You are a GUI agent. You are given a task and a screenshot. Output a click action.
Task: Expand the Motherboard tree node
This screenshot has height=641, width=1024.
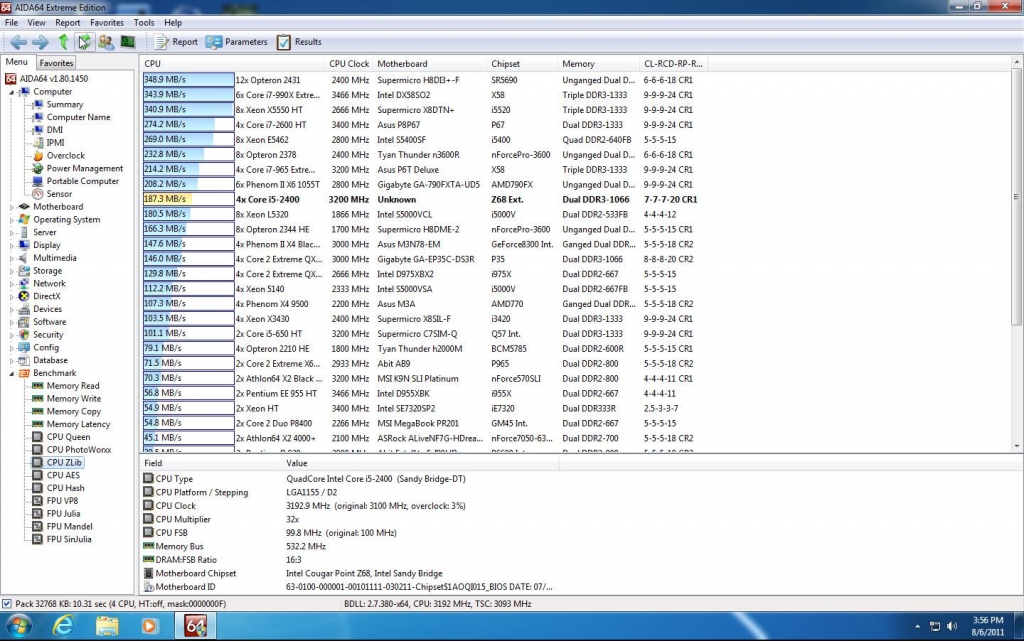pyautogui.click(x=13, y=207)
